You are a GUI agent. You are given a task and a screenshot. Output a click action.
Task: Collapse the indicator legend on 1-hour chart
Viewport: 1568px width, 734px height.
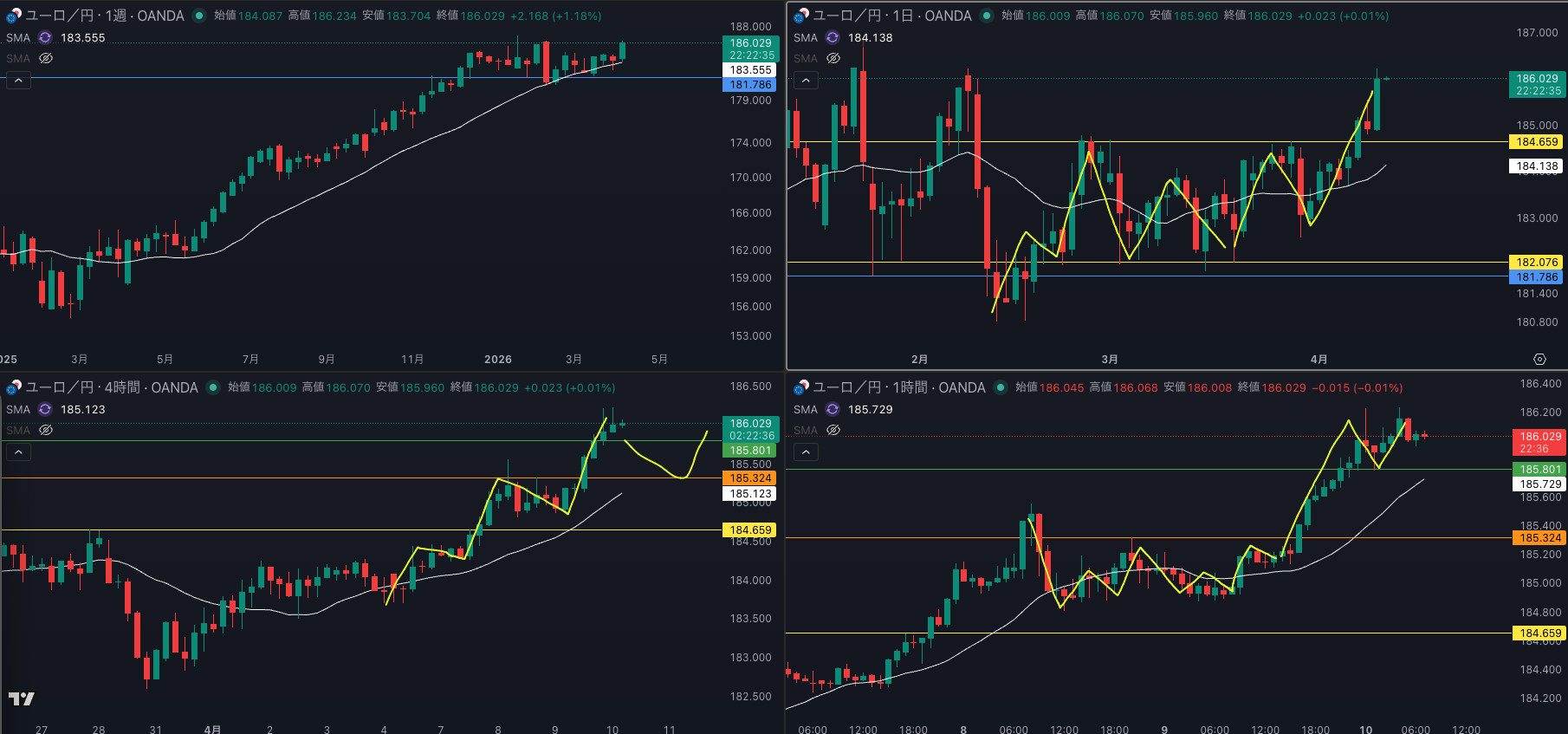click(806, 452)
